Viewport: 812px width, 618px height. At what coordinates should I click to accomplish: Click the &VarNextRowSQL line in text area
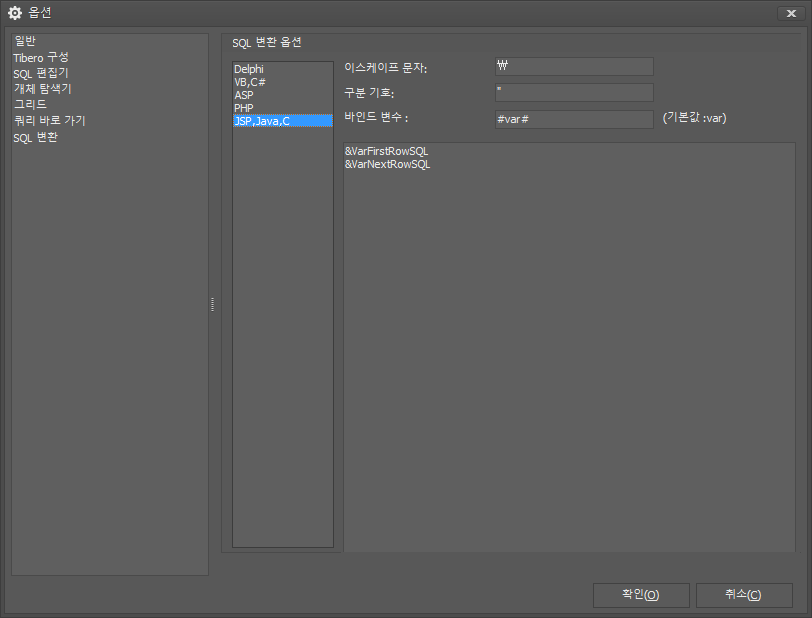click(x=387, y=164)
